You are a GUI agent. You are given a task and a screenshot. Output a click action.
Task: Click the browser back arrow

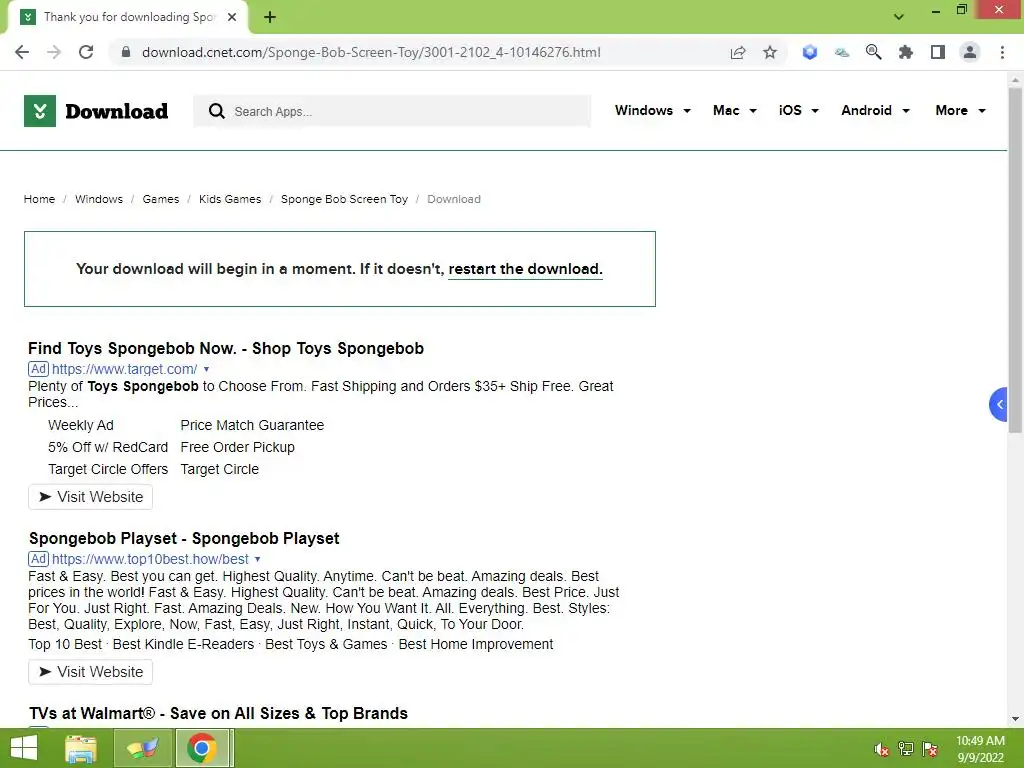coord(22,52)
